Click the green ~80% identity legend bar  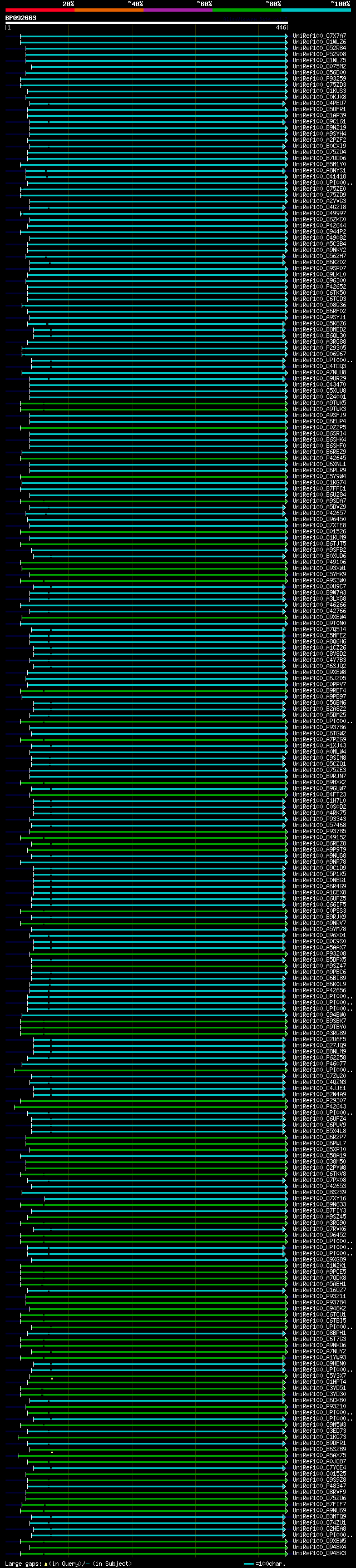[247, 10]
